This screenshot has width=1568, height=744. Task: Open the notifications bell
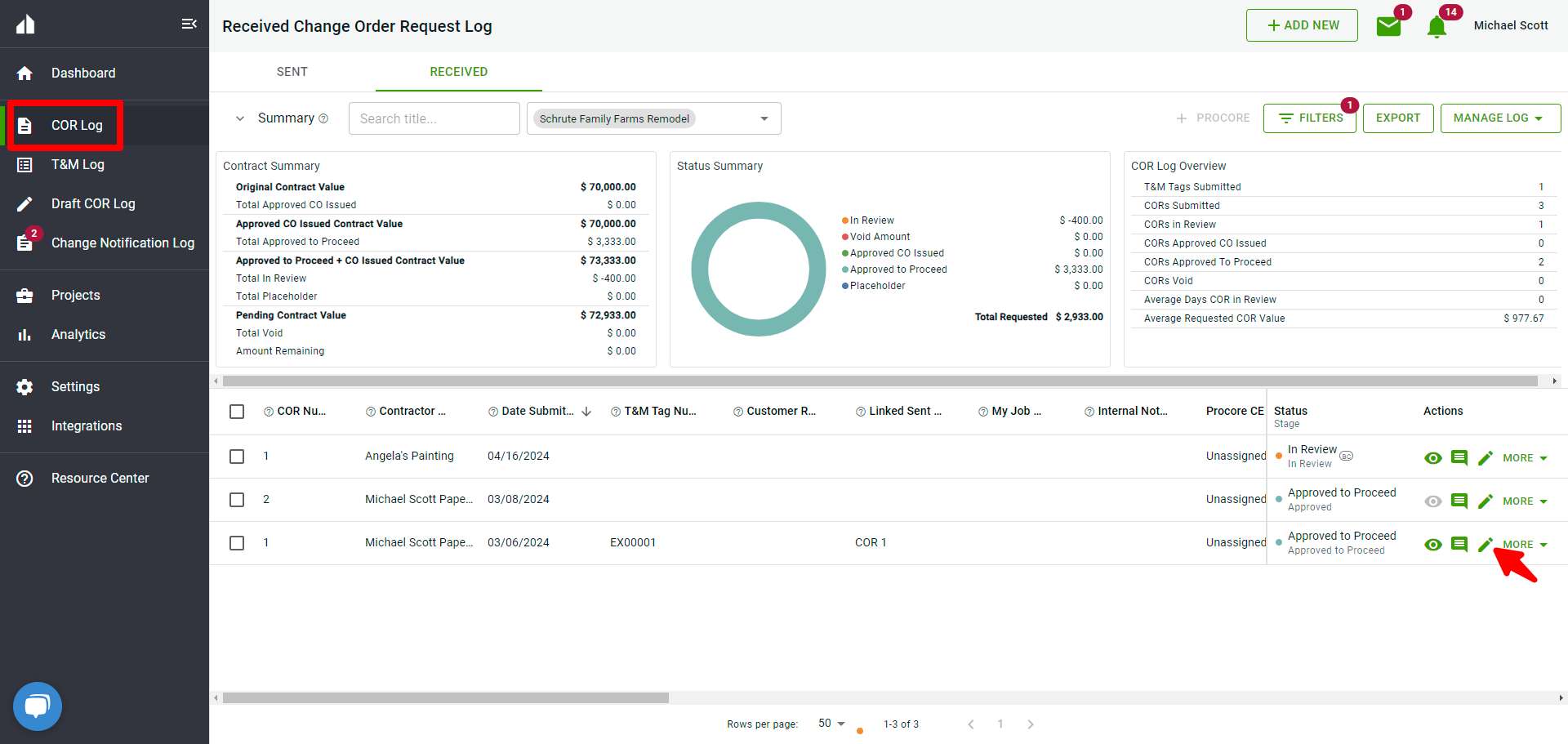click(x=1437, y=27)
